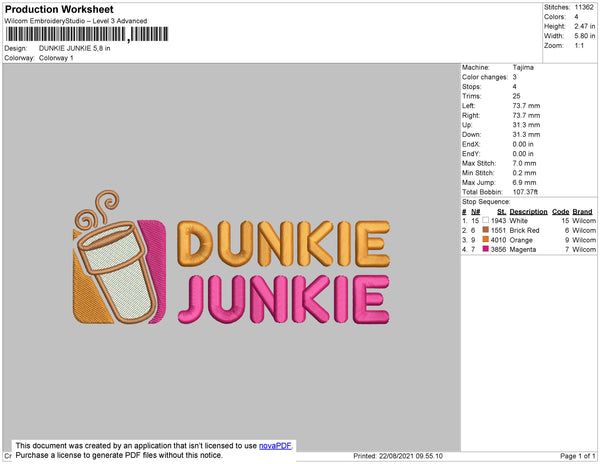
Task: Click the Description column header
Action: [x=528, y=212]
